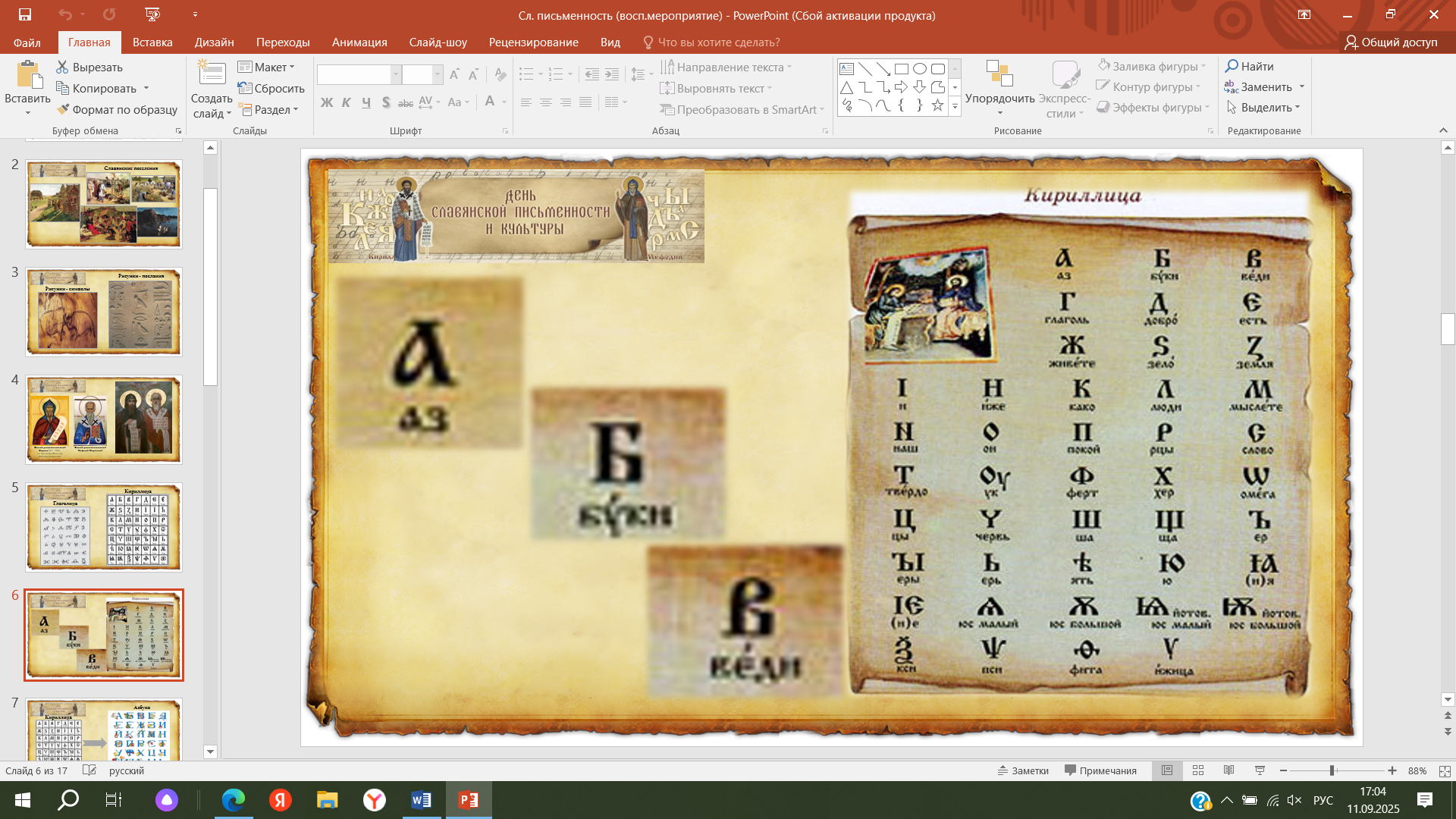The width and height of the screenshot is (1456, 819).
Task: Click the Save icon in quick access toolbar
Action: [x=24, y=14]
